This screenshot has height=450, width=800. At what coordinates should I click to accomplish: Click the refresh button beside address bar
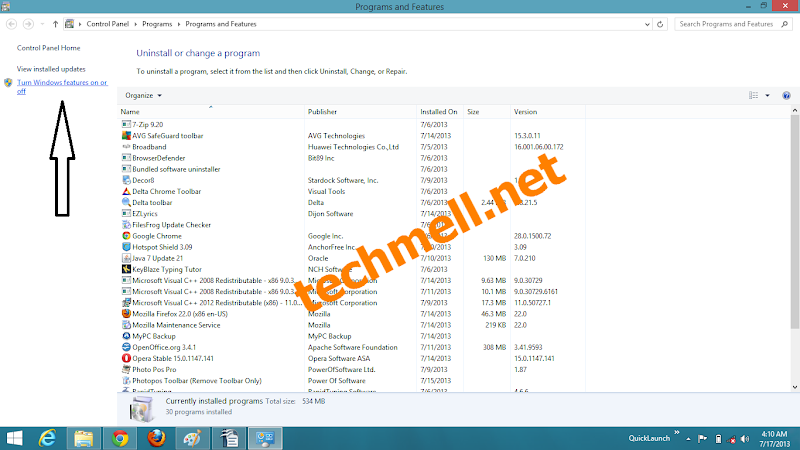(660, 24)
